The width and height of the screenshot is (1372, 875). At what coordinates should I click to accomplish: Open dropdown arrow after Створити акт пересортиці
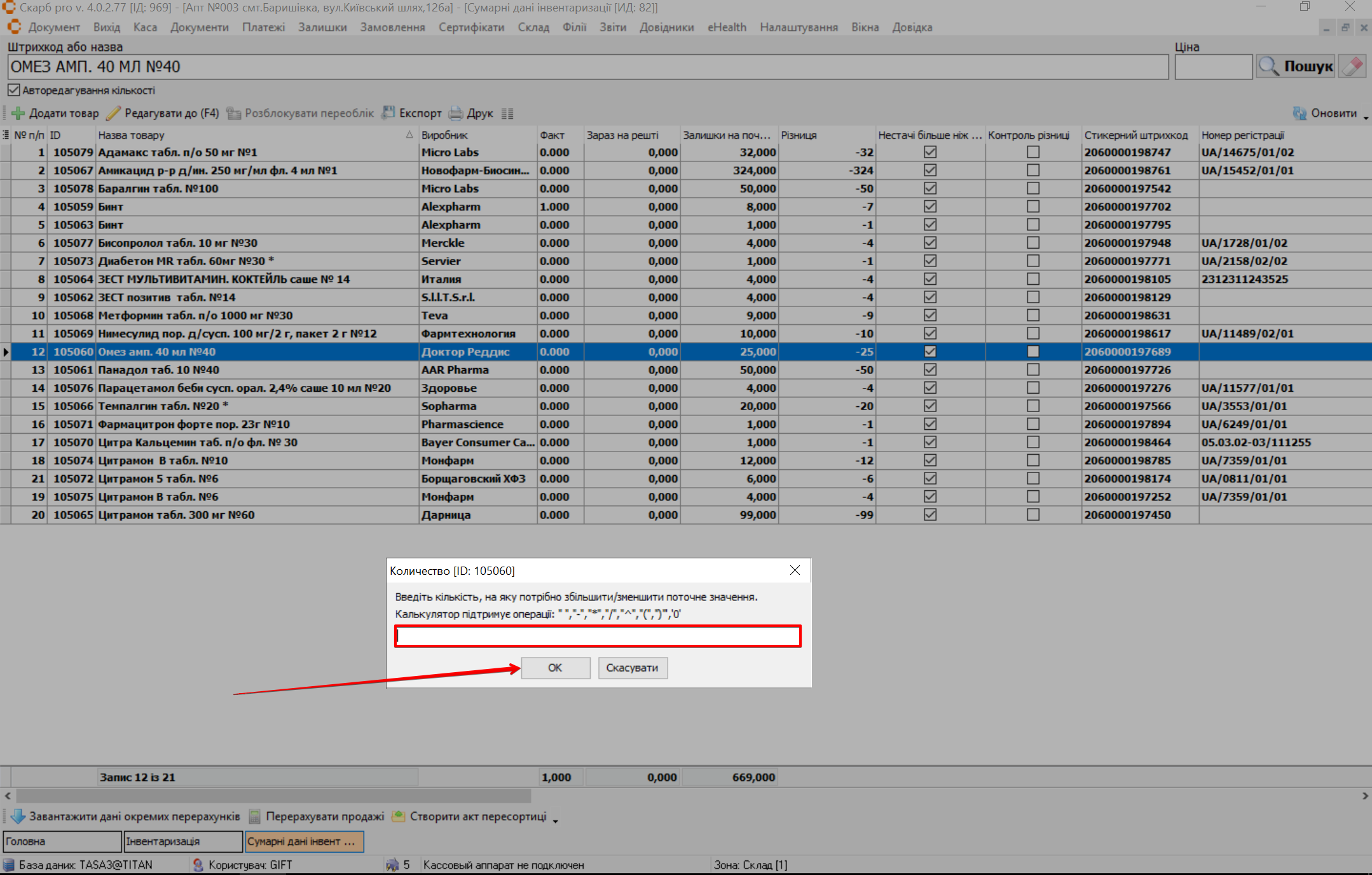[x=556, y=820]
